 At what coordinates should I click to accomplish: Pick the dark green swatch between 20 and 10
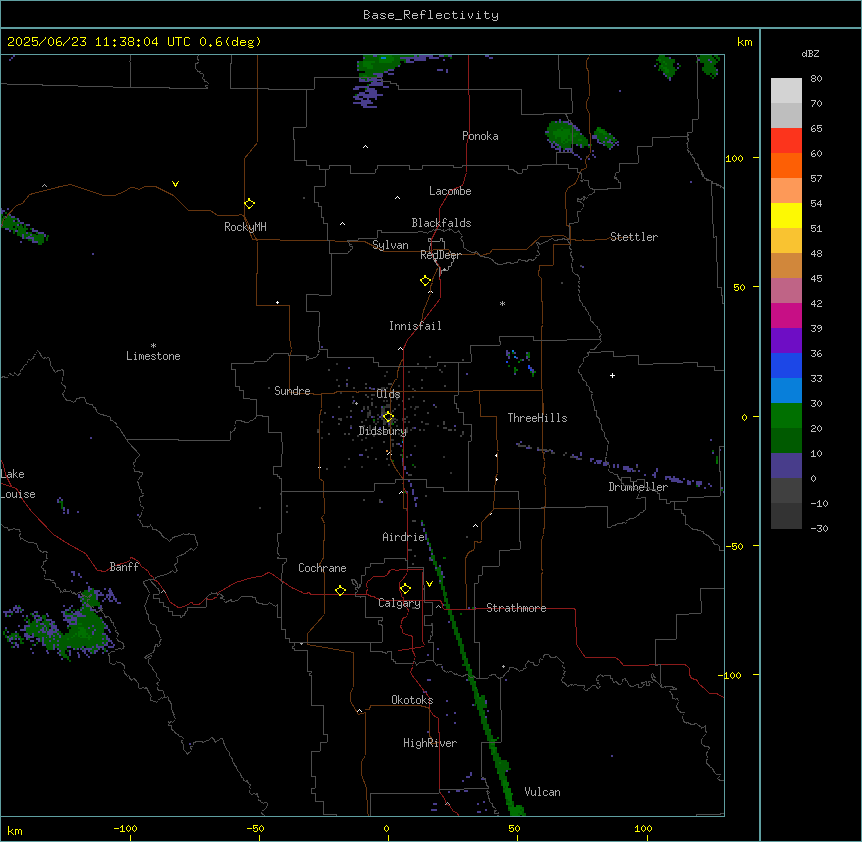tap(786, 440)
